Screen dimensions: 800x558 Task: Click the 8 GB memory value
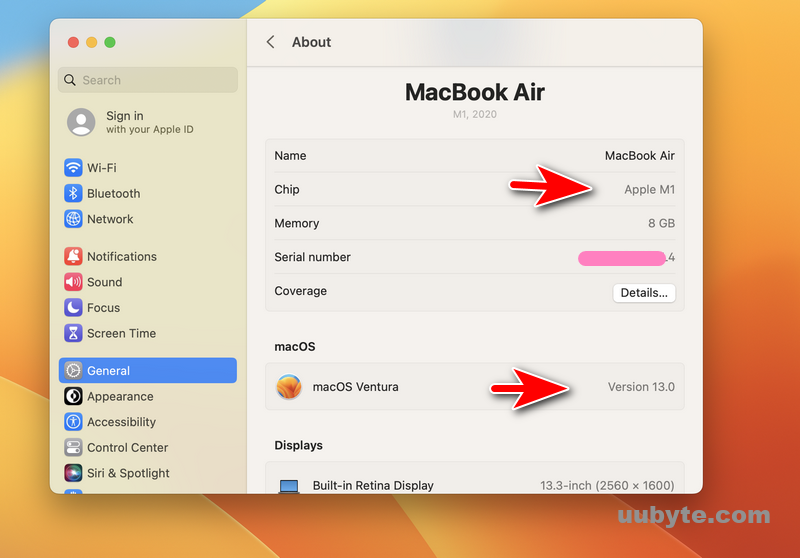(661, 223)
